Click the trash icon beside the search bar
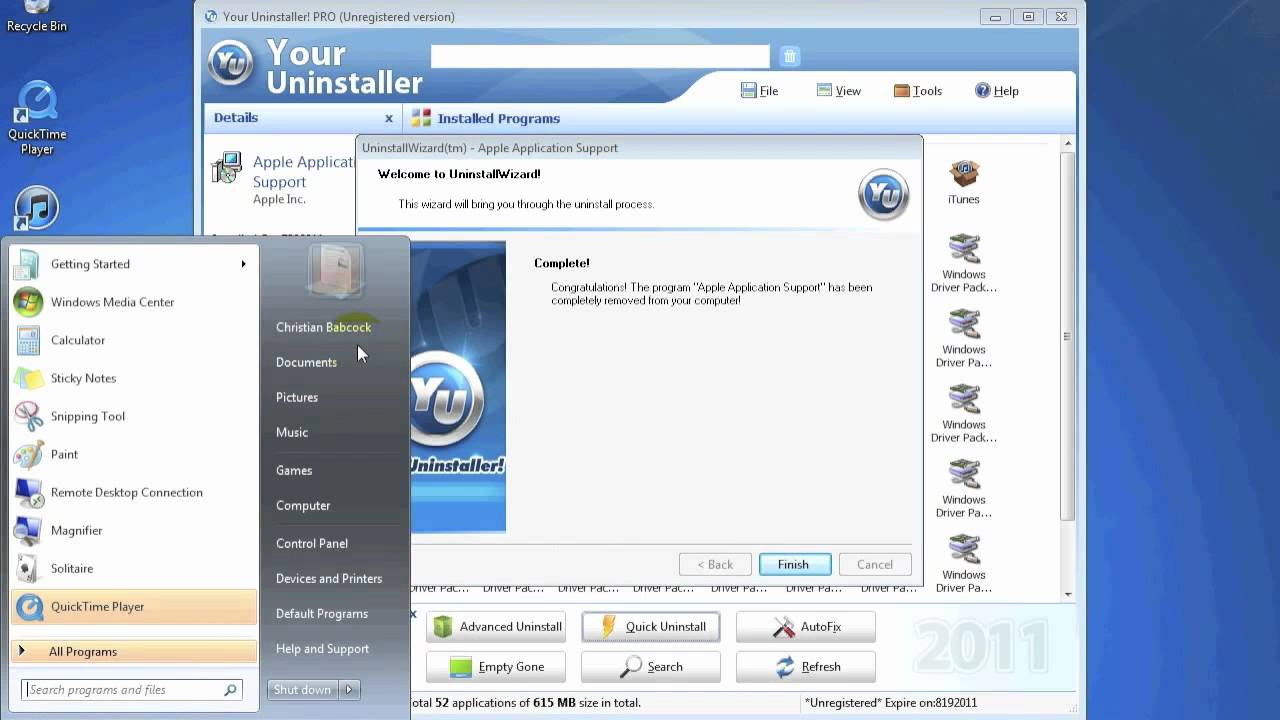Viewport: 1280px width, 720px height. [790, 56]
